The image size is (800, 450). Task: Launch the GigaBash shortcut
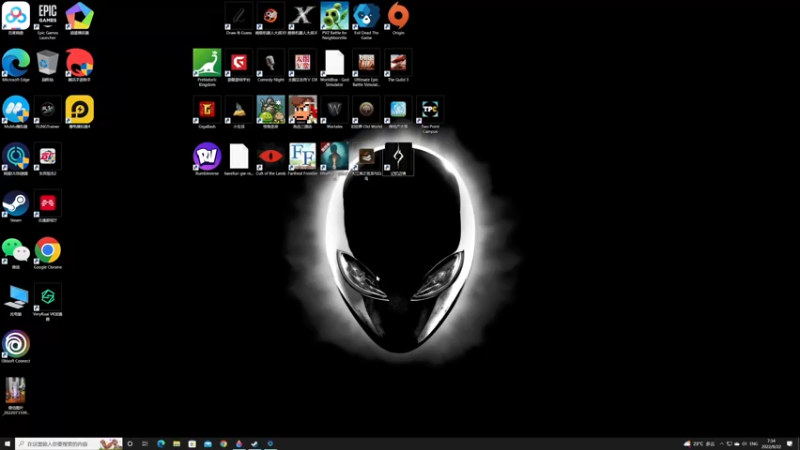[207, 112]
